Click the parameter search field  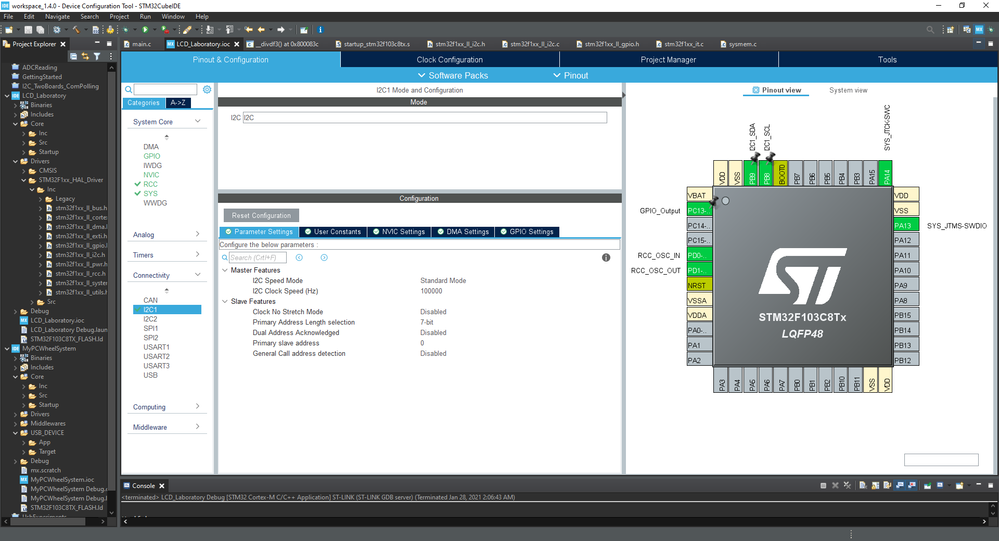click(257, 257)
